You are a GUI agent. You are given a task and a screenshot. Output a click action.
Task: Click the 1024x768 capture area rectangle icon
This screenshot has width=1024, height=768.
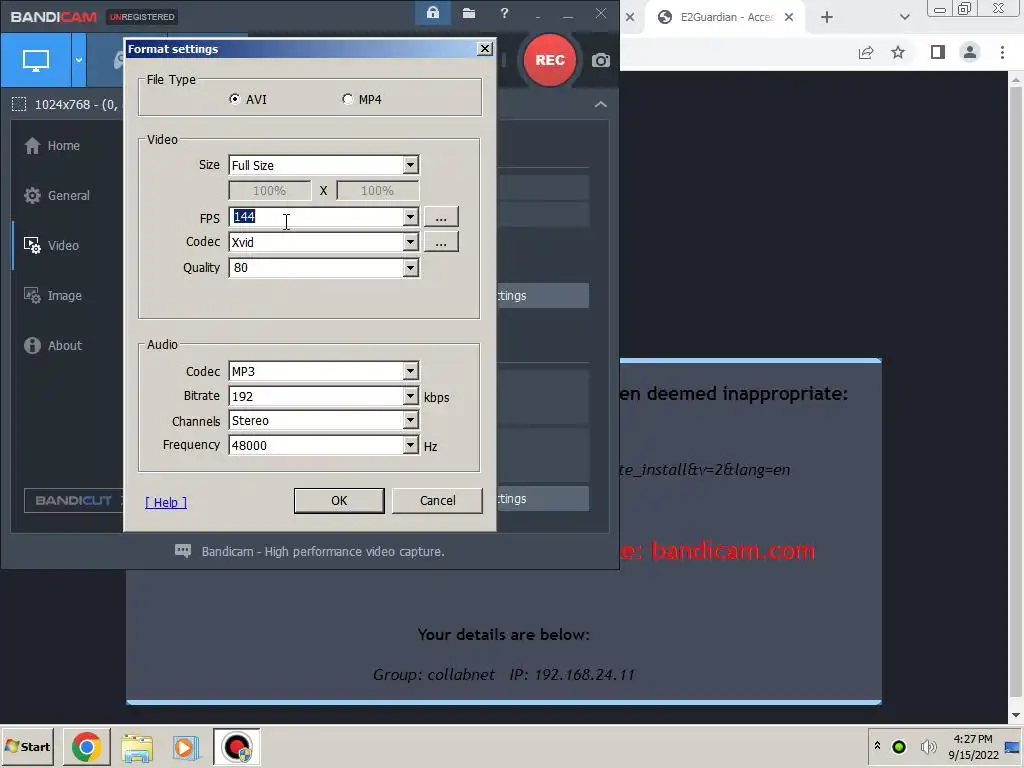click(20, 104)
